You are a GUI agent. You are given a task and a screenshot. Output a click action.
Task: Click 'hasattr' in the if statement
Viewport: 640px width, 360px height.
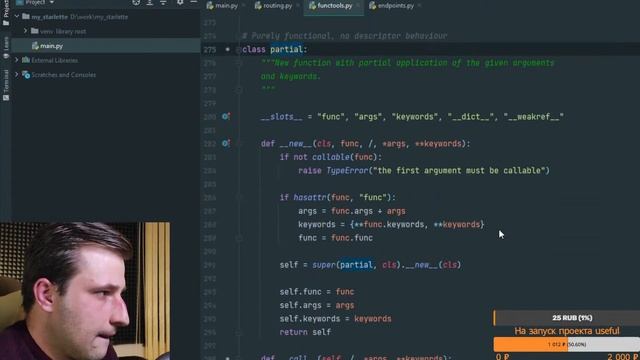[x=310, y=198]
